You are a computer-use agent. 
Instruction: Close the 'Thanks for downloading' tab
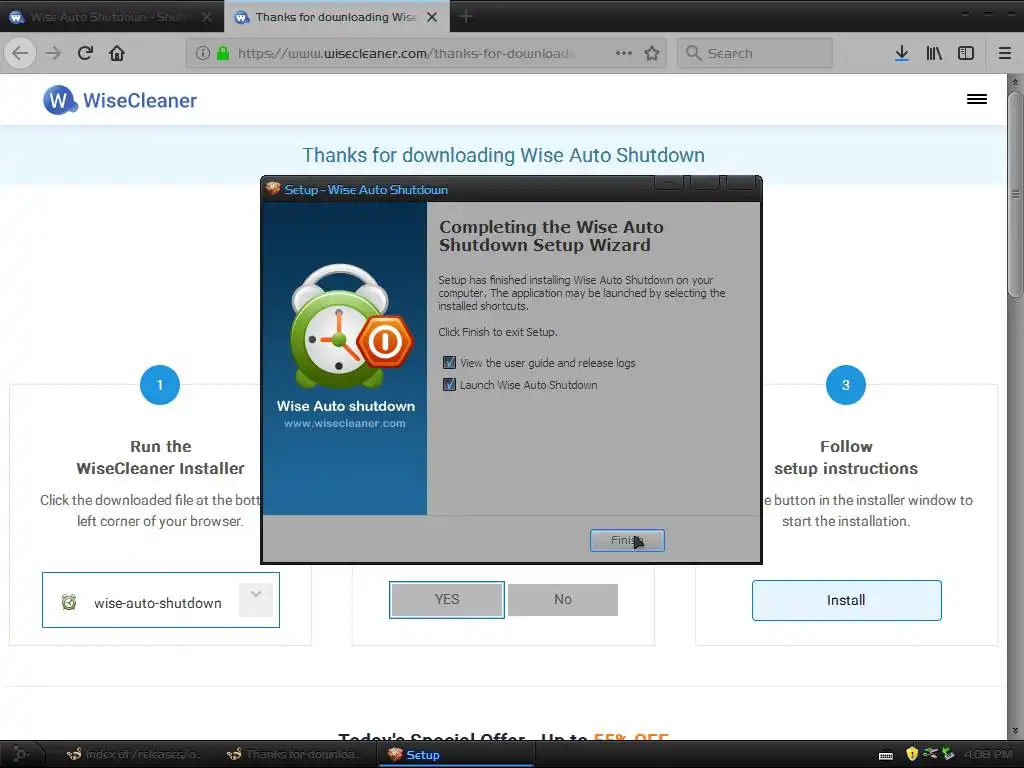coord(432,17)
